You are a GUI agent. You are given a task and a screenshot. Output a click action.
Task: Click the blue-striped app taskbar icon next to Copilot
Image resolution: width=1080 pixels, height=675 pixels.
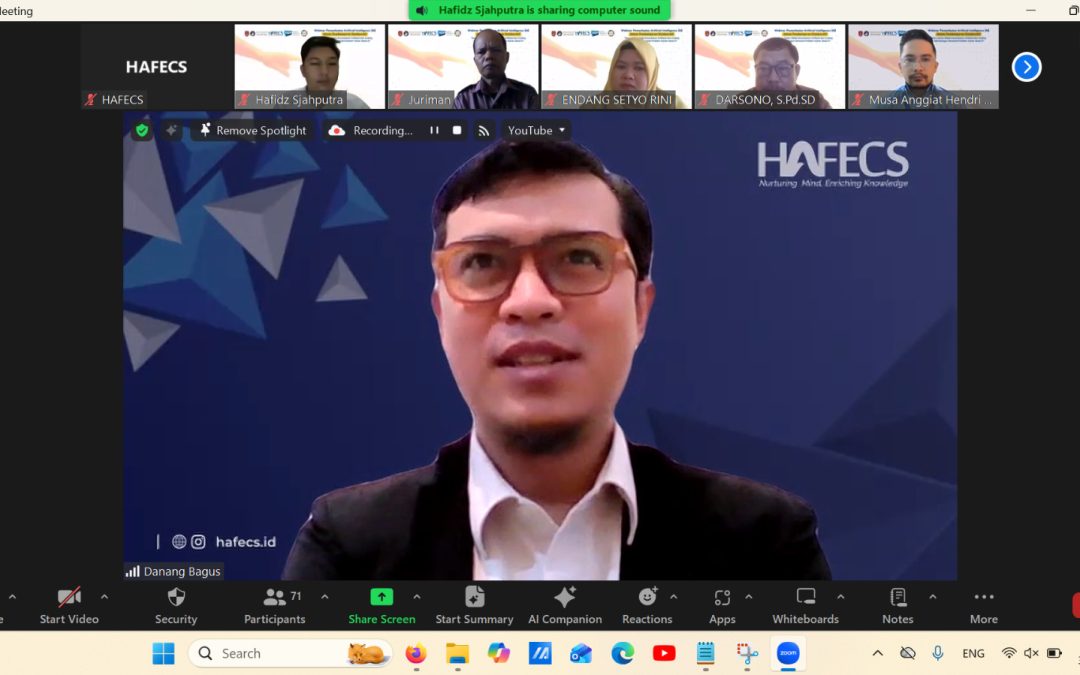[540, 653]
